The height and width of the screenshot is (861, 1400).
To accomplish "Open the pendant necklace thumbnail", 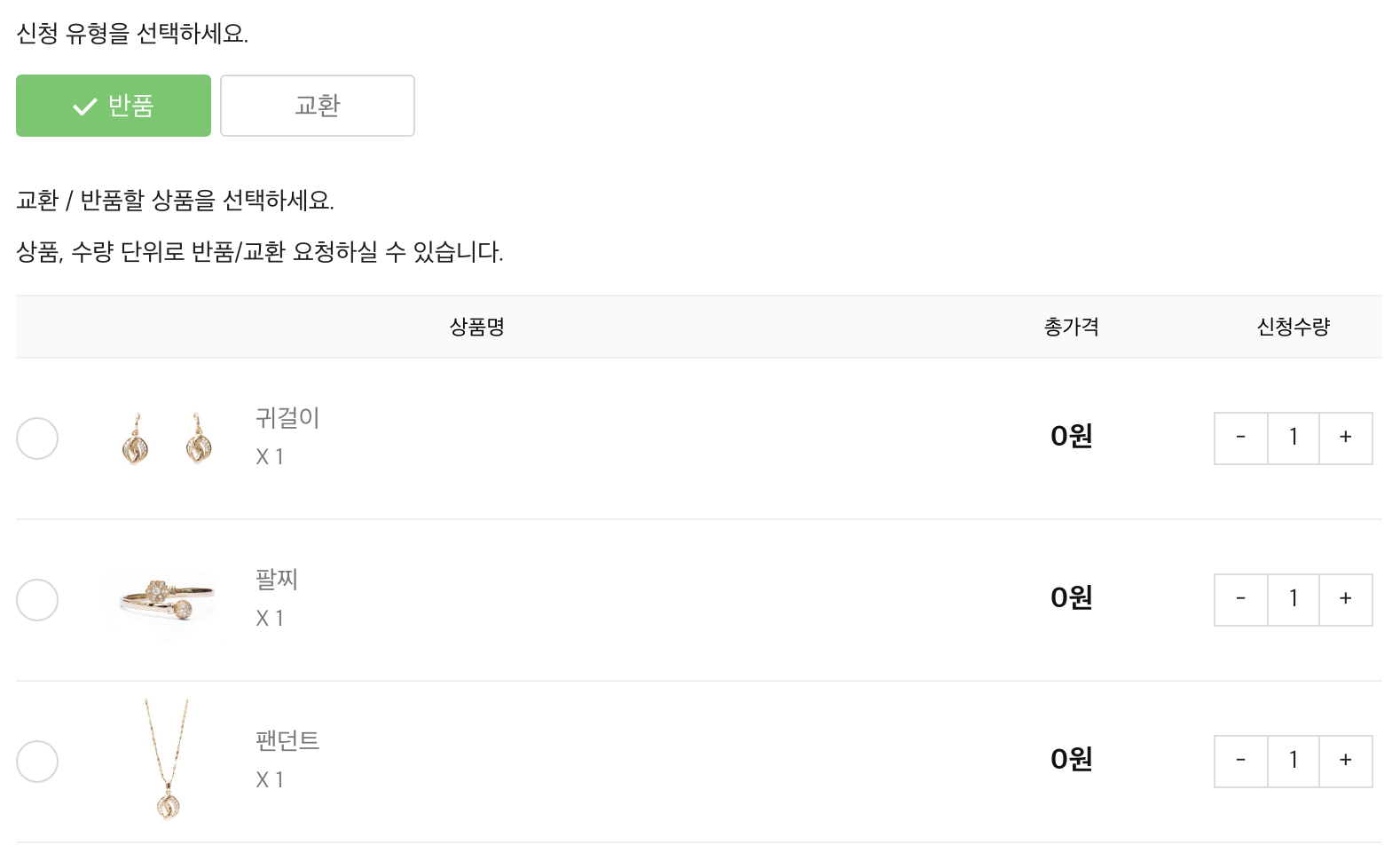I will pyautogui.click(x=167, y=762).
